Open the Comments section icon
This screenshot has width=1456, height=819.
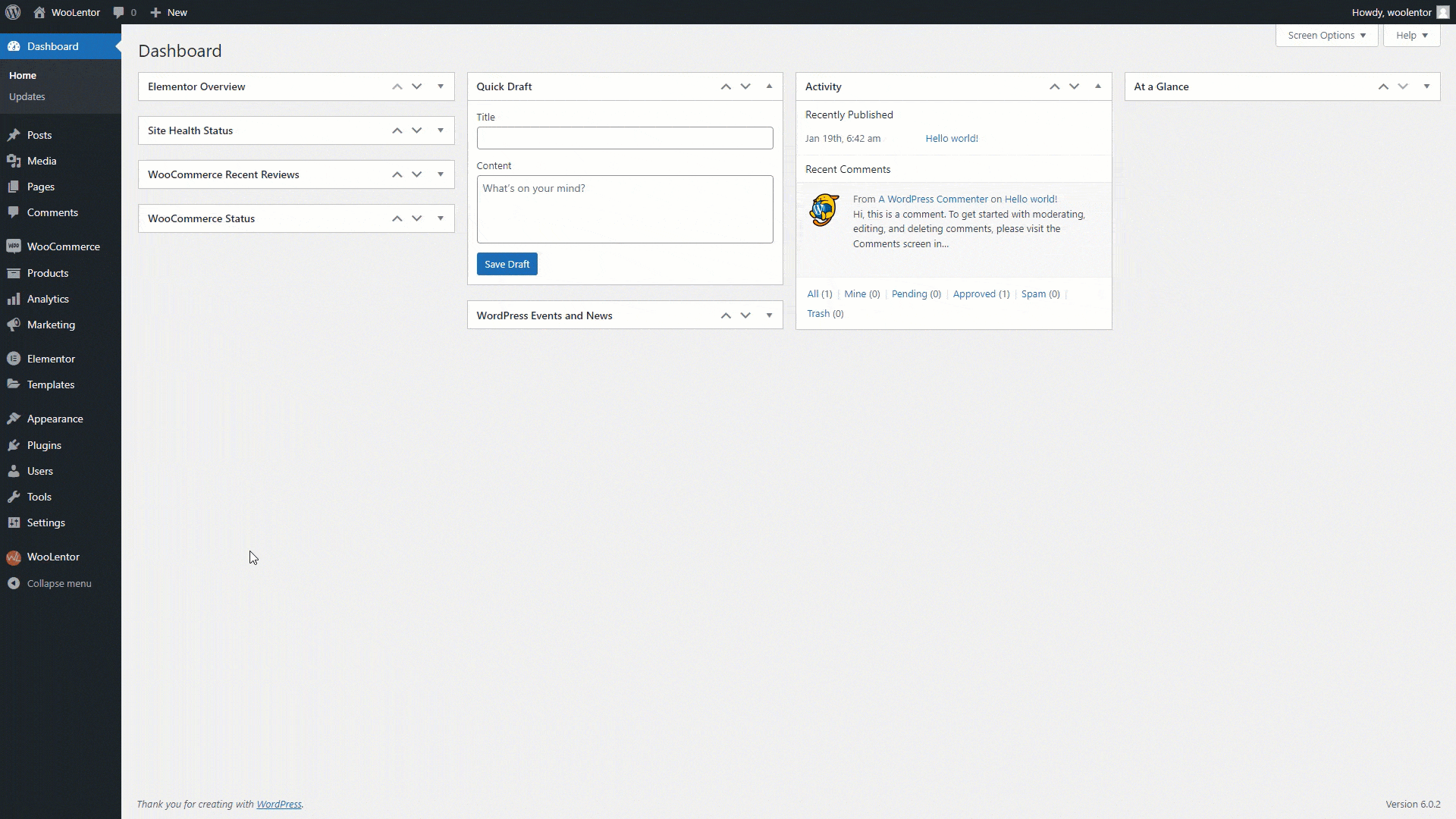[13, 212]
